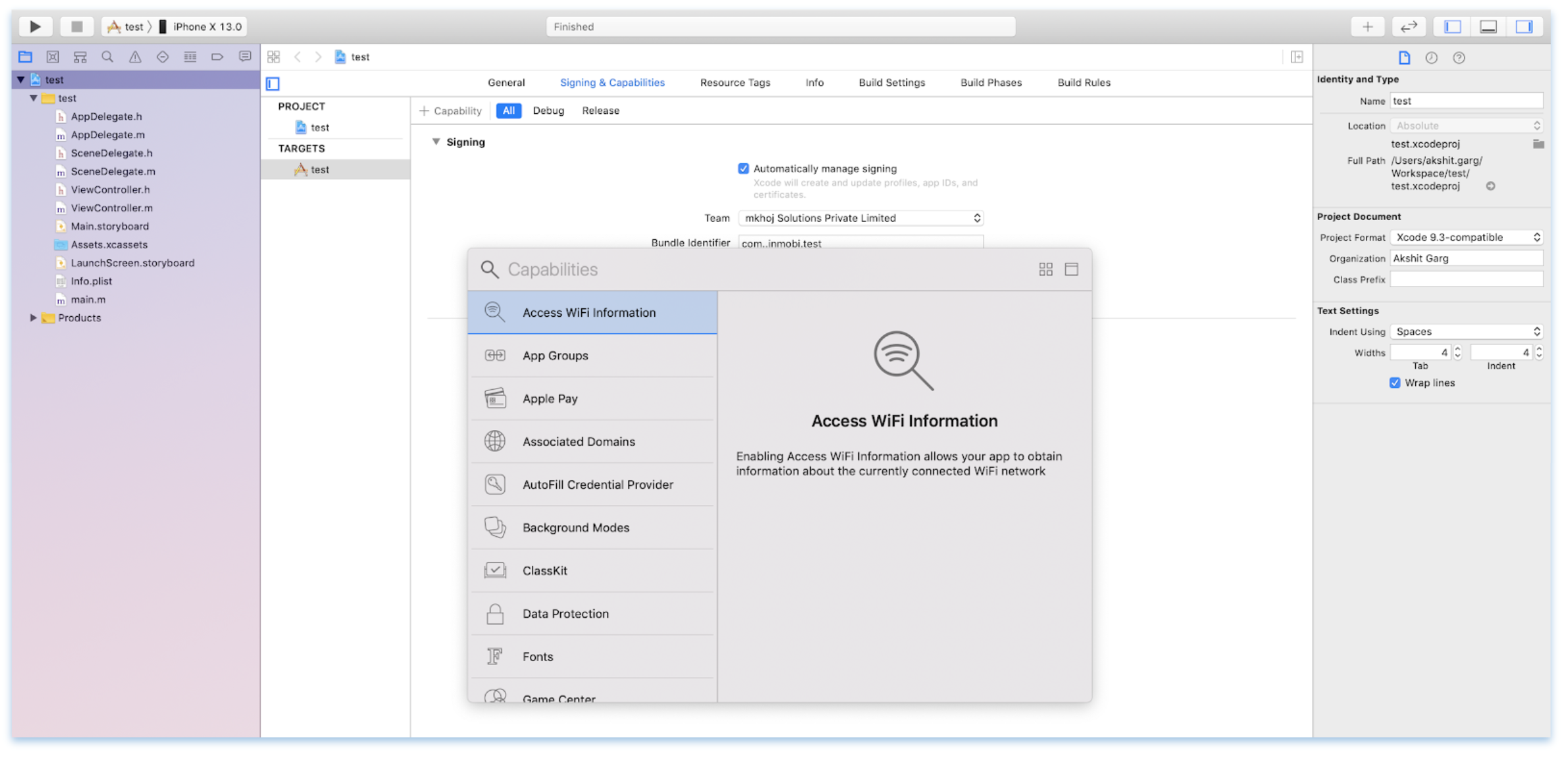Switch to the Resource Tags tab
1568x760 pixels.
pos(735,82)
